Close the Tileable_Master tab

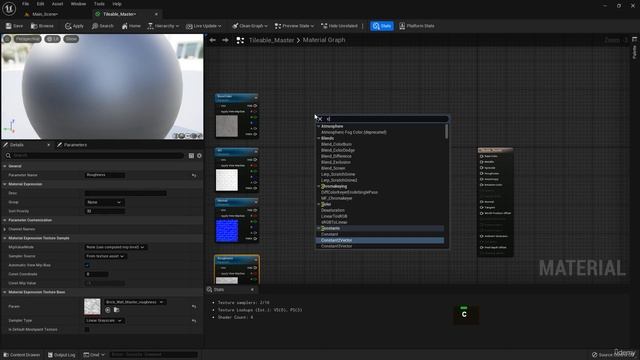click(156, 14)
